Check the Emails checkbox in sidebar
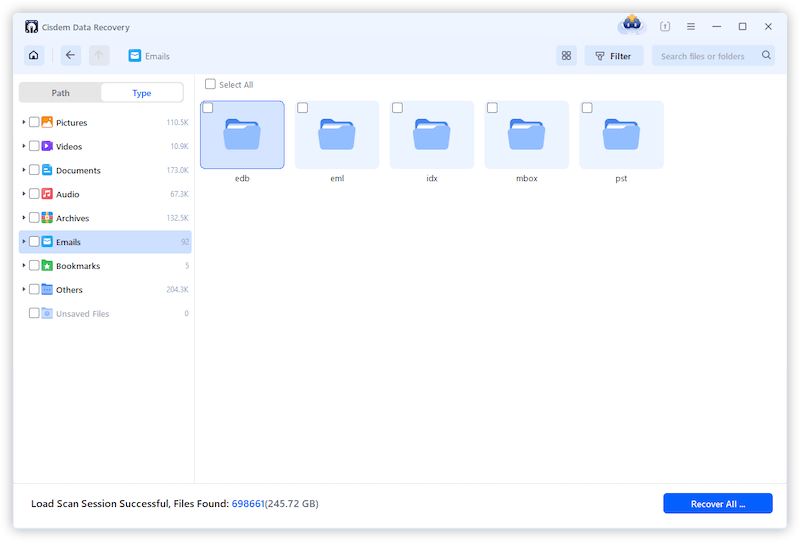This screenshot has width=800, height=542. click(34, 241)
